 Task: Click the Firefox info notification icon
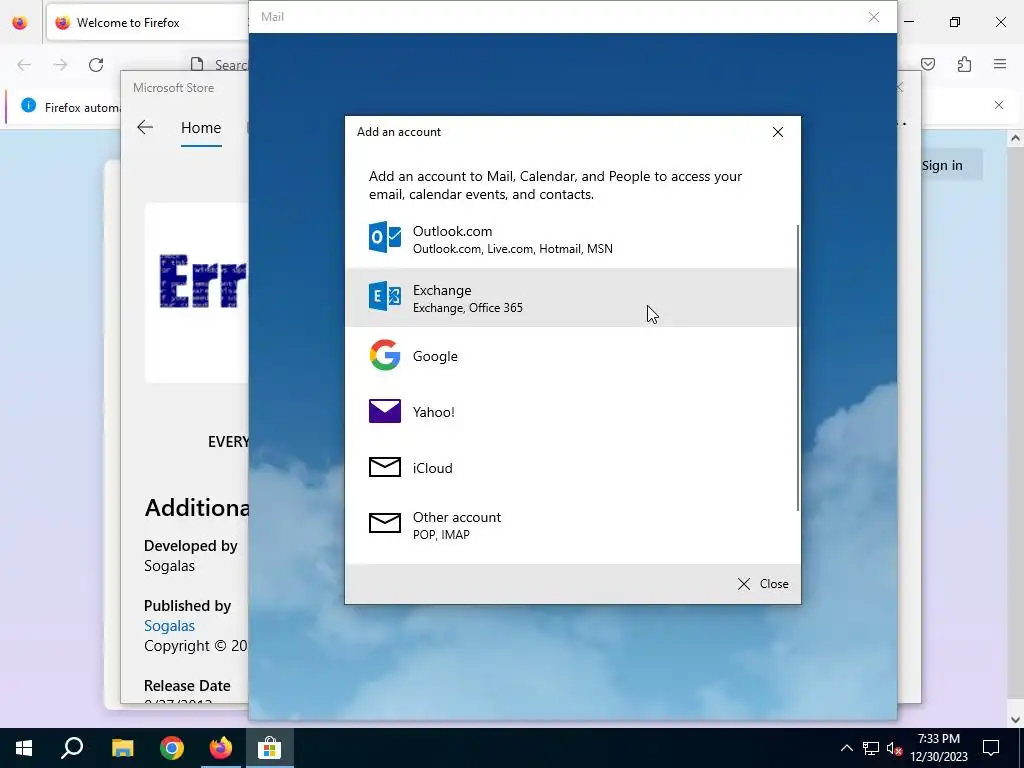(x=28, y=105)
